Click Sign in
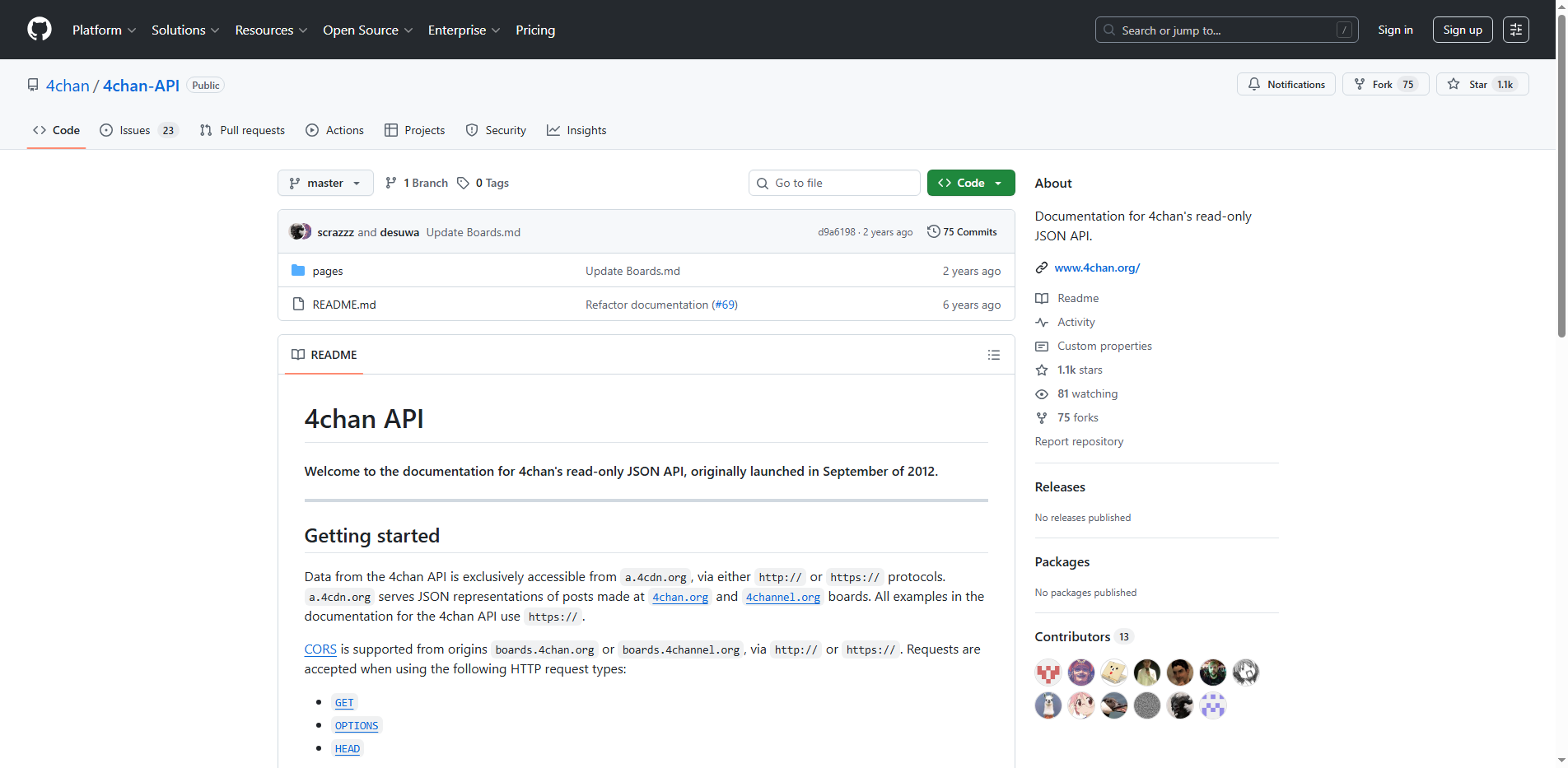Viewport: 1568px width, 768px height. pos(1395,30)
